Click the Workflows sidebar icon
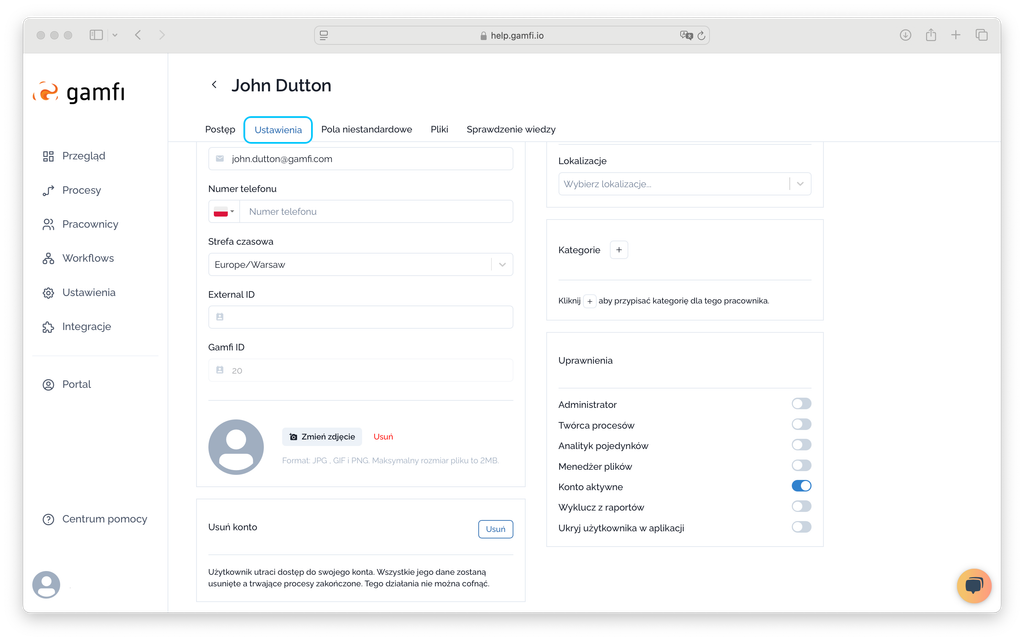Viewport: 1024px width, 641px height. tap(48, 259)
